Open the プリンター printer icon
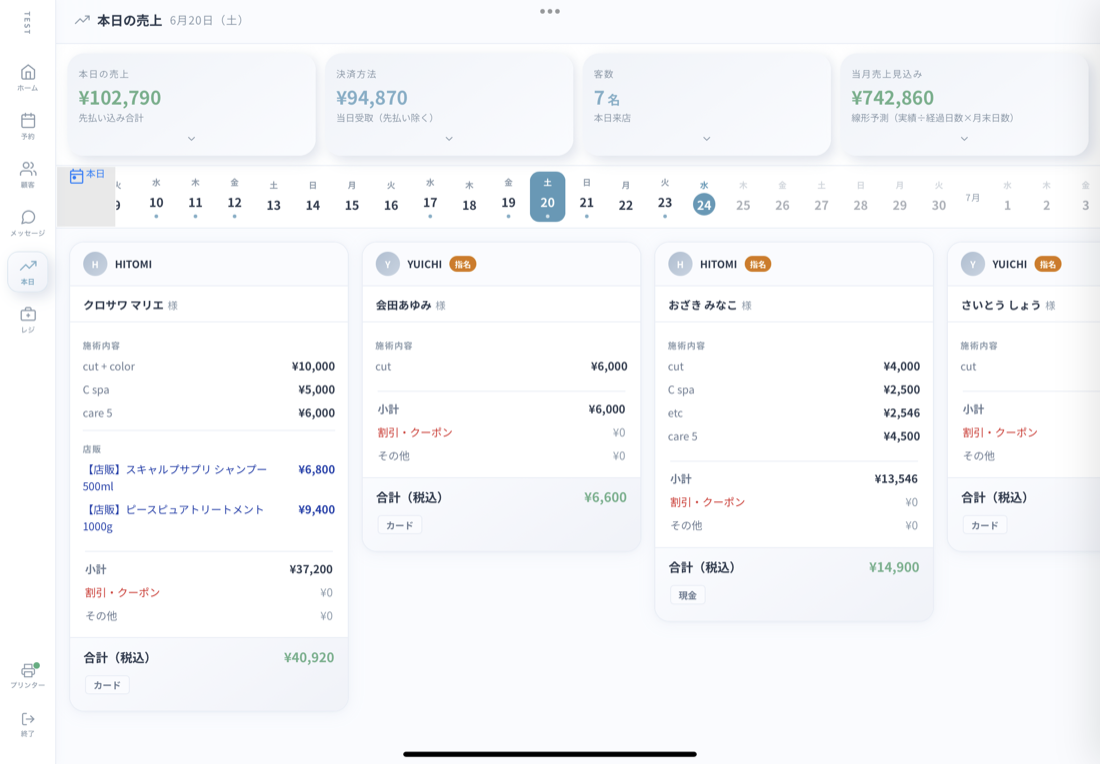The height and width of the screenshot is (764, 1100). 27,675
